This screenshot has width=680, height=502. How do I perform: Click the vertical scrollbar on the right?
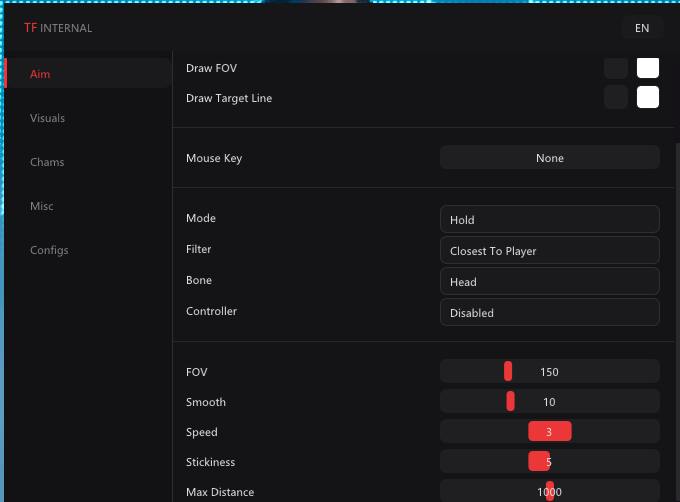677,323
